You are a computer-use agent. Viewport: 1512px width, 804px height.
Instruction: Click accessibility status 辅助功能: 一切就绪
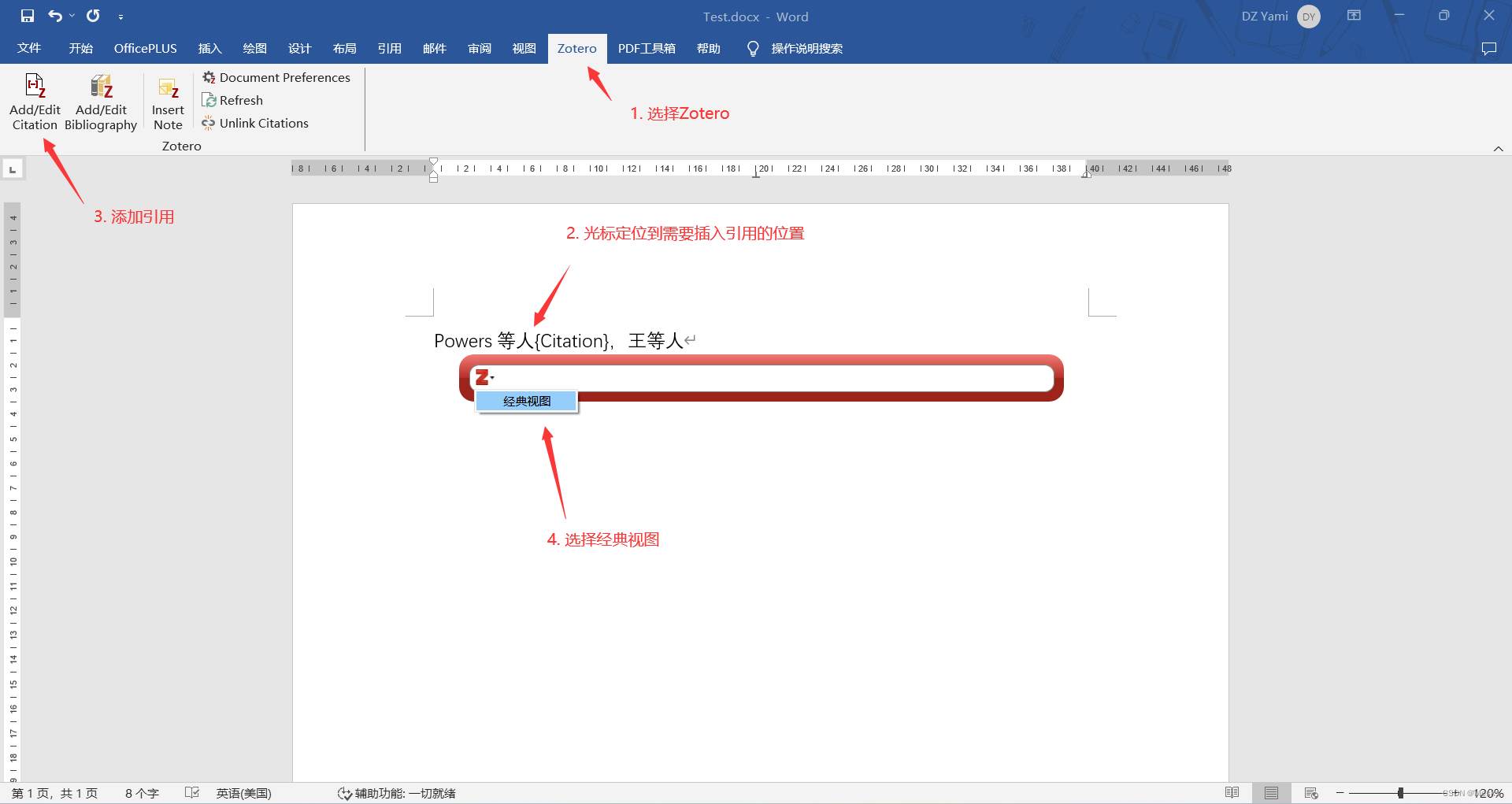coord(397,793)
